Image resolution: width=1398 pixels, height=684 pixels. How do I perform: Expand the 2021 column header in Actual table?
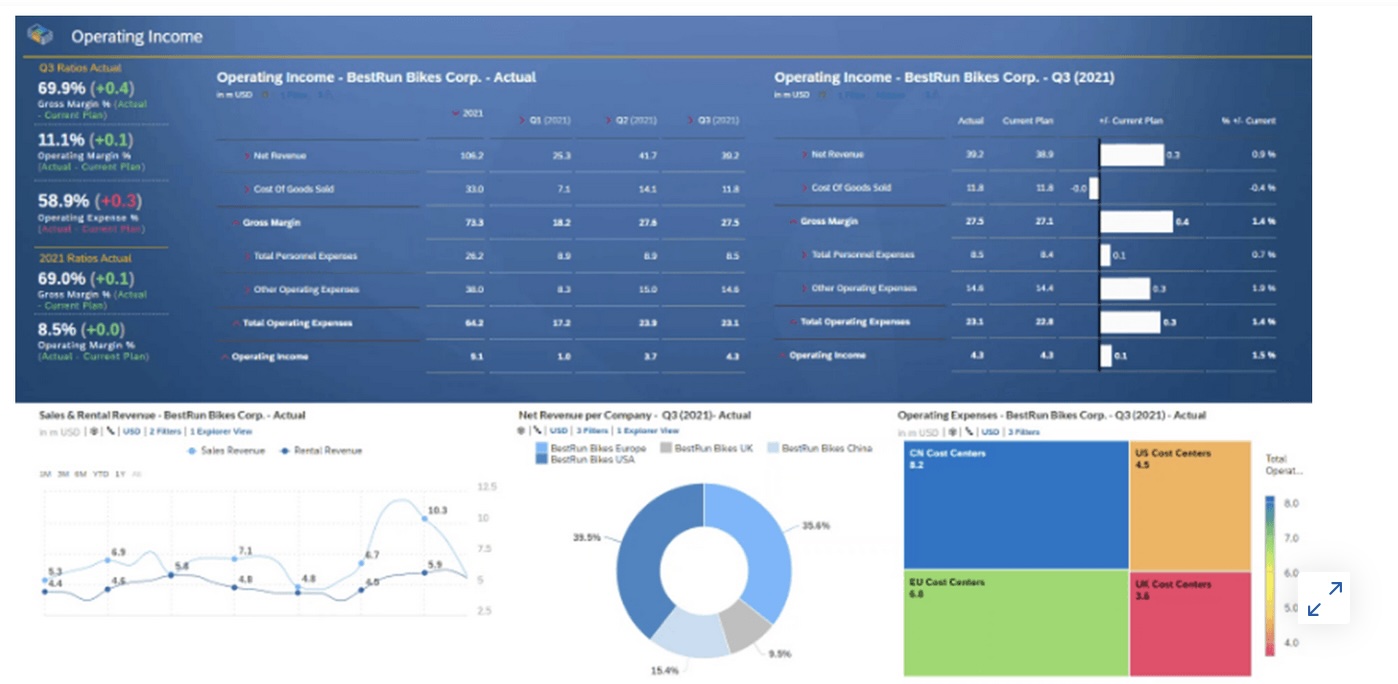(x=457, y=114)
